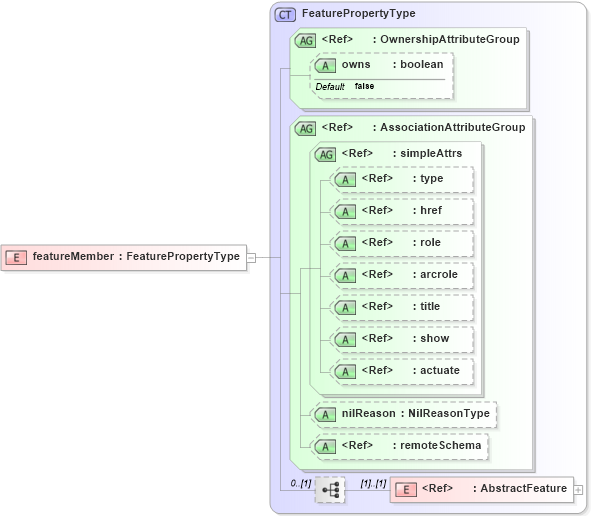Screen dimensions: 592x516
Task: Click the [1]..[1] cardinality label
Action: [x=373, y=483]
